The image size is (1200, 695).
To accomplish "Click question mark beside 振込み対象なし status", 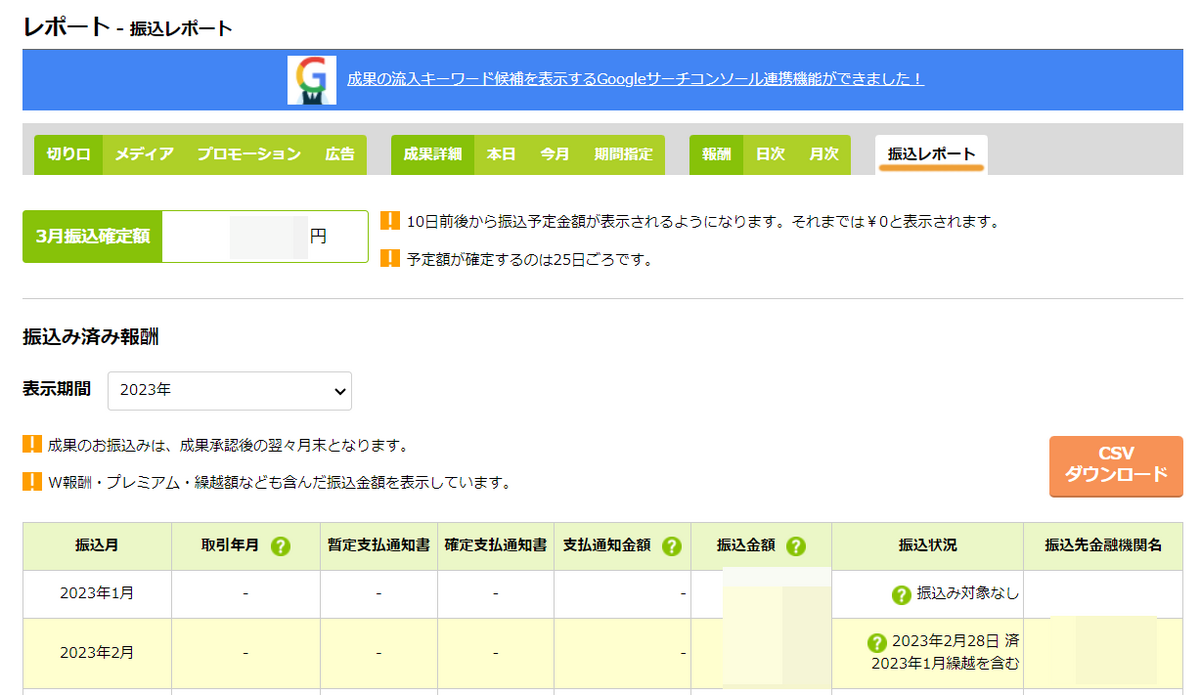I will click(x=899, y=593).
